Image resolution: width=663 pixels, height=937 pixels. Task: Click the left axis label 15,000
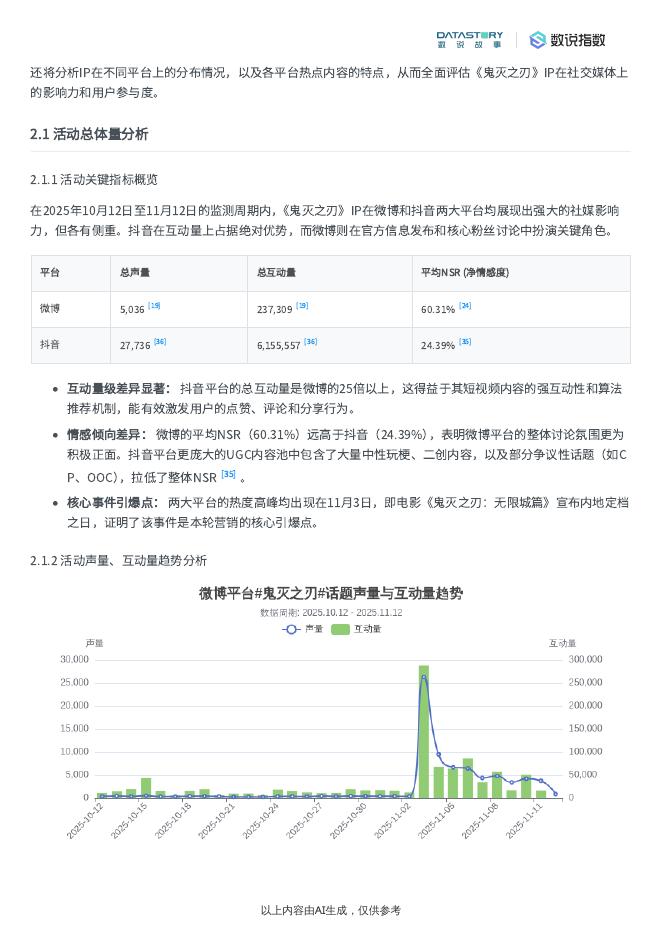(x=74, y=728)
